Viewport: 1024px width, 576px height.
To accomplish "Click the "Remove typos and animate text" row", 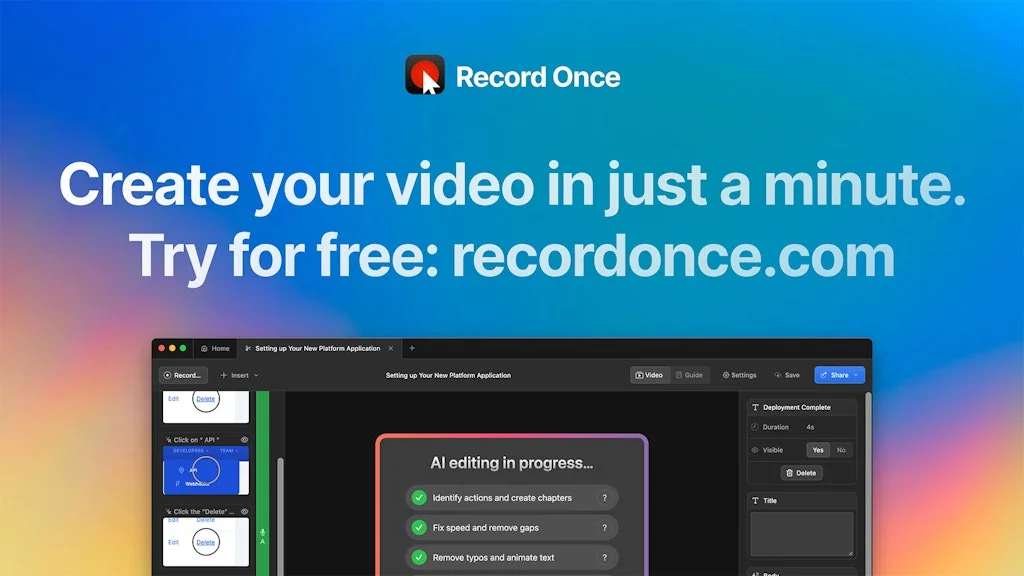I will tap(511, 558).
